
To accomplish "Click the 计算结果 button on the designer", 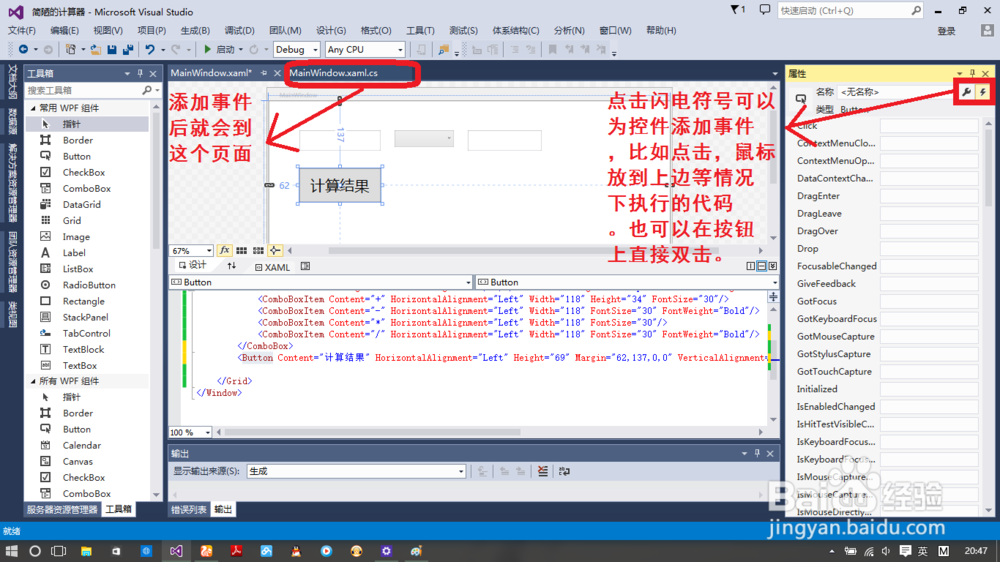I will (x=340, y=186).
